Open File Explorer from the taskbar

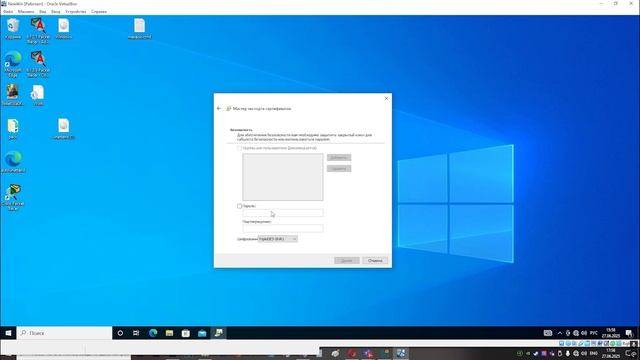pyautogui.click(x=169, y=333)
